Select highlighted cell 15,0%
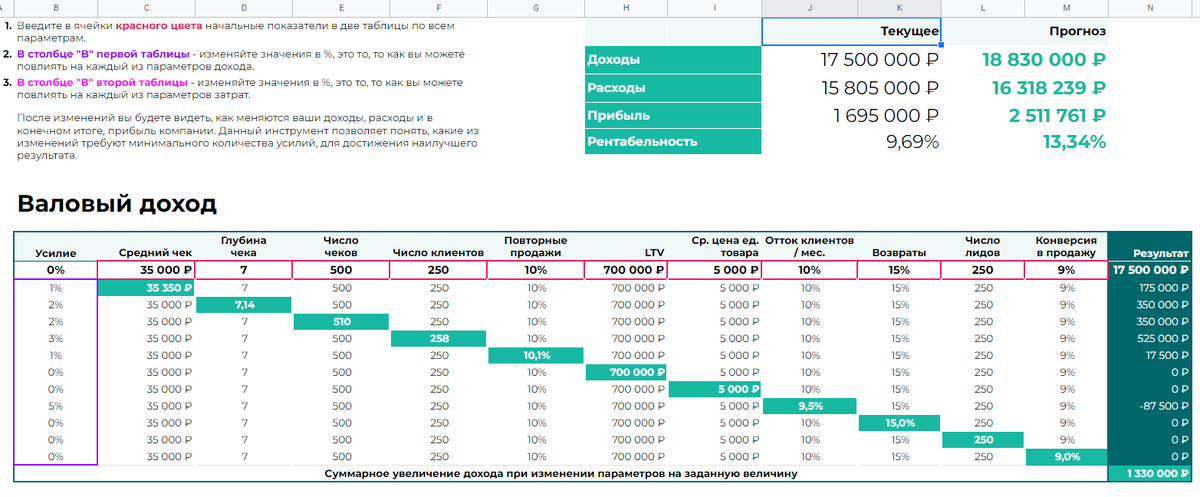Viewport: 1200px width, 497px height. click(899, 423)
